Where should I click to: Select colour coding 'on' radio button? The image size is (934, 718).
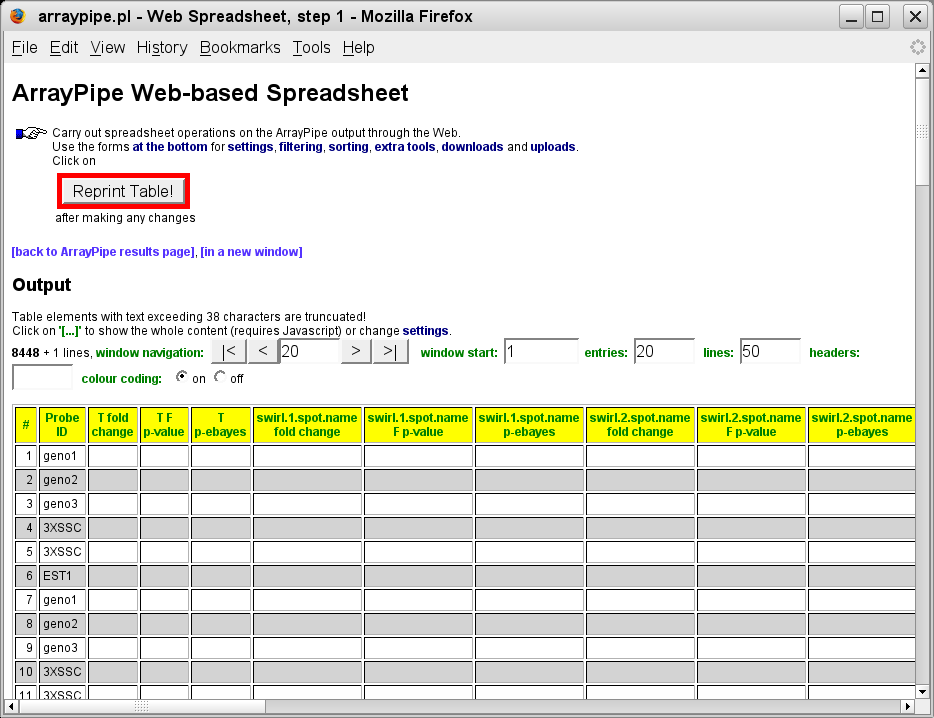coord(181,376)
